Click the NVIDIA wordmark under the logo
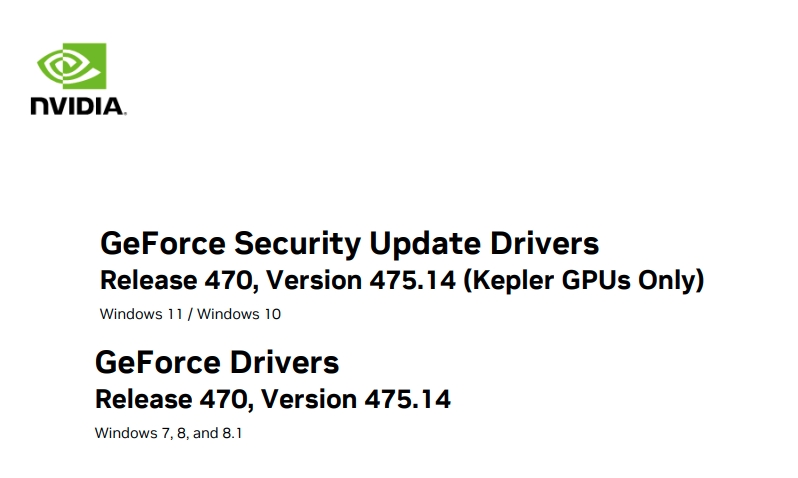Viewport: 798px width, 478px height. [78, 106]
